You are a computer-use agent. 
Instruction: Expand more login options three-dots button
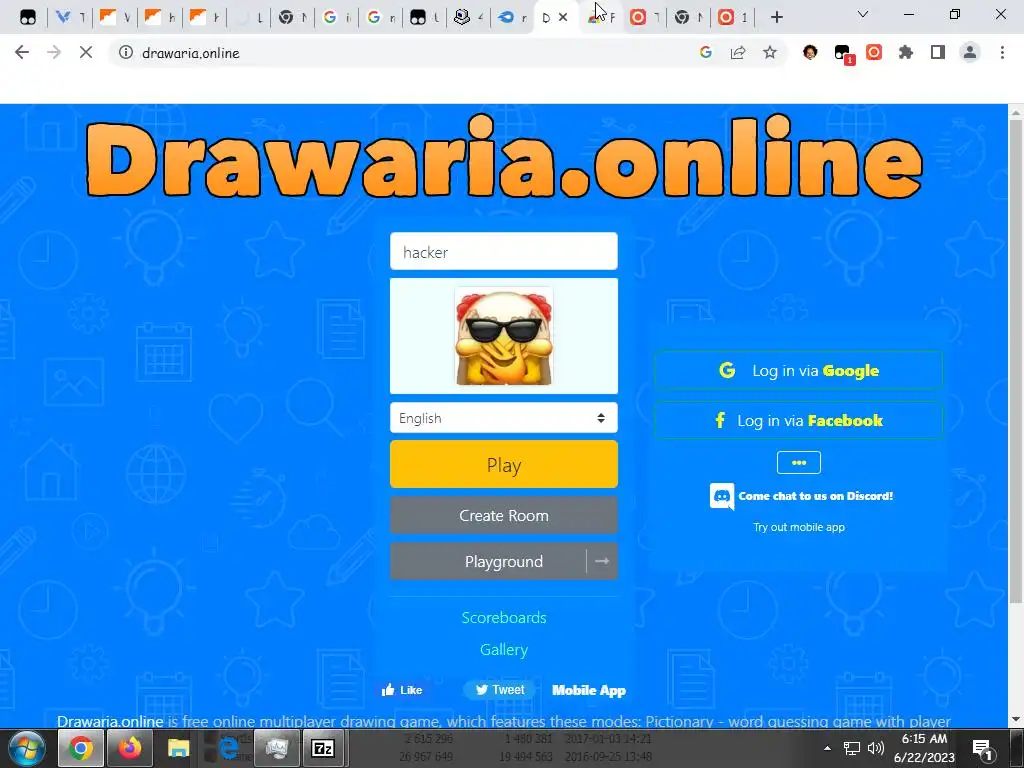click(799, 462)
